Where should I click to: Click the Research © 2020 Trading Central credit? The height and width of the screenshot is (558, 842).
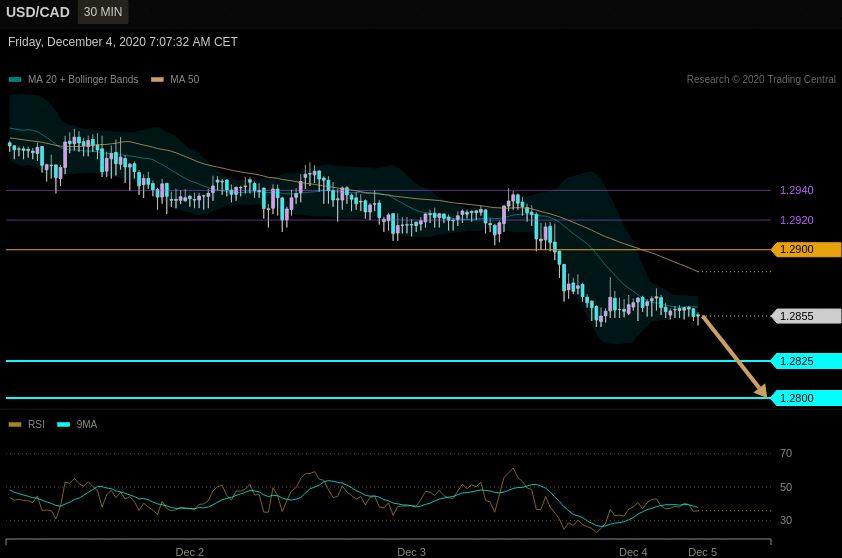pyautogui.click(x=761, y=79)
